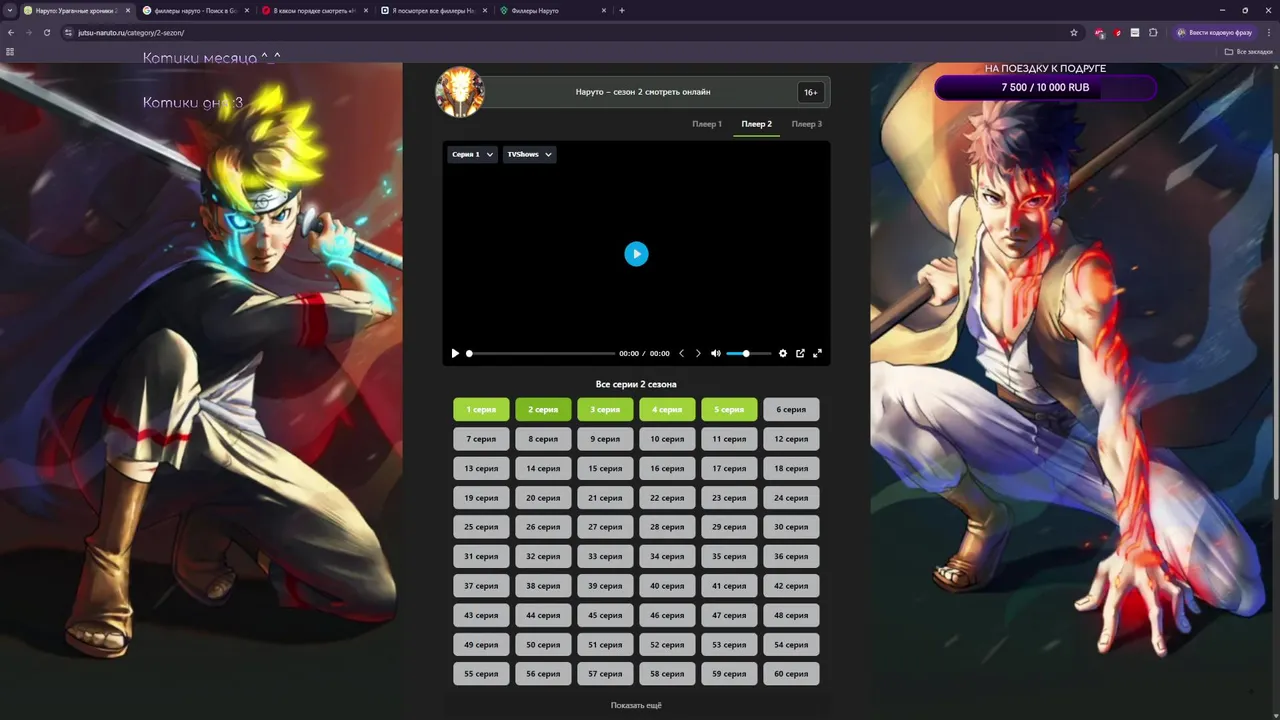The image size is (1280, 720).
Task: Select 5 серия
Action: pos(729,409)
